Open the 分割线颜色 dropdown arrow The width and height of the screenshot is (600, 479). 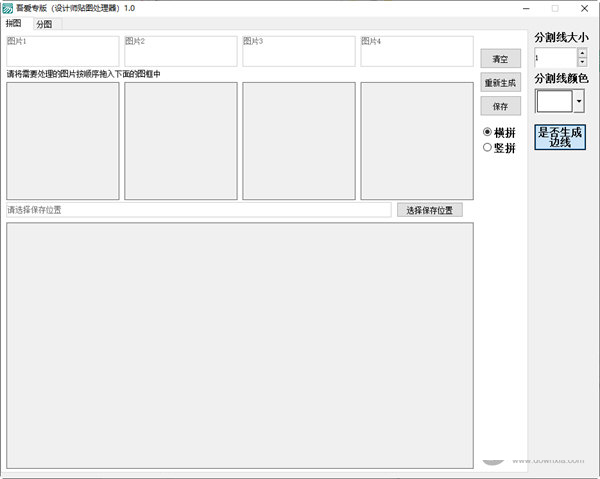[x=578, y=101]
